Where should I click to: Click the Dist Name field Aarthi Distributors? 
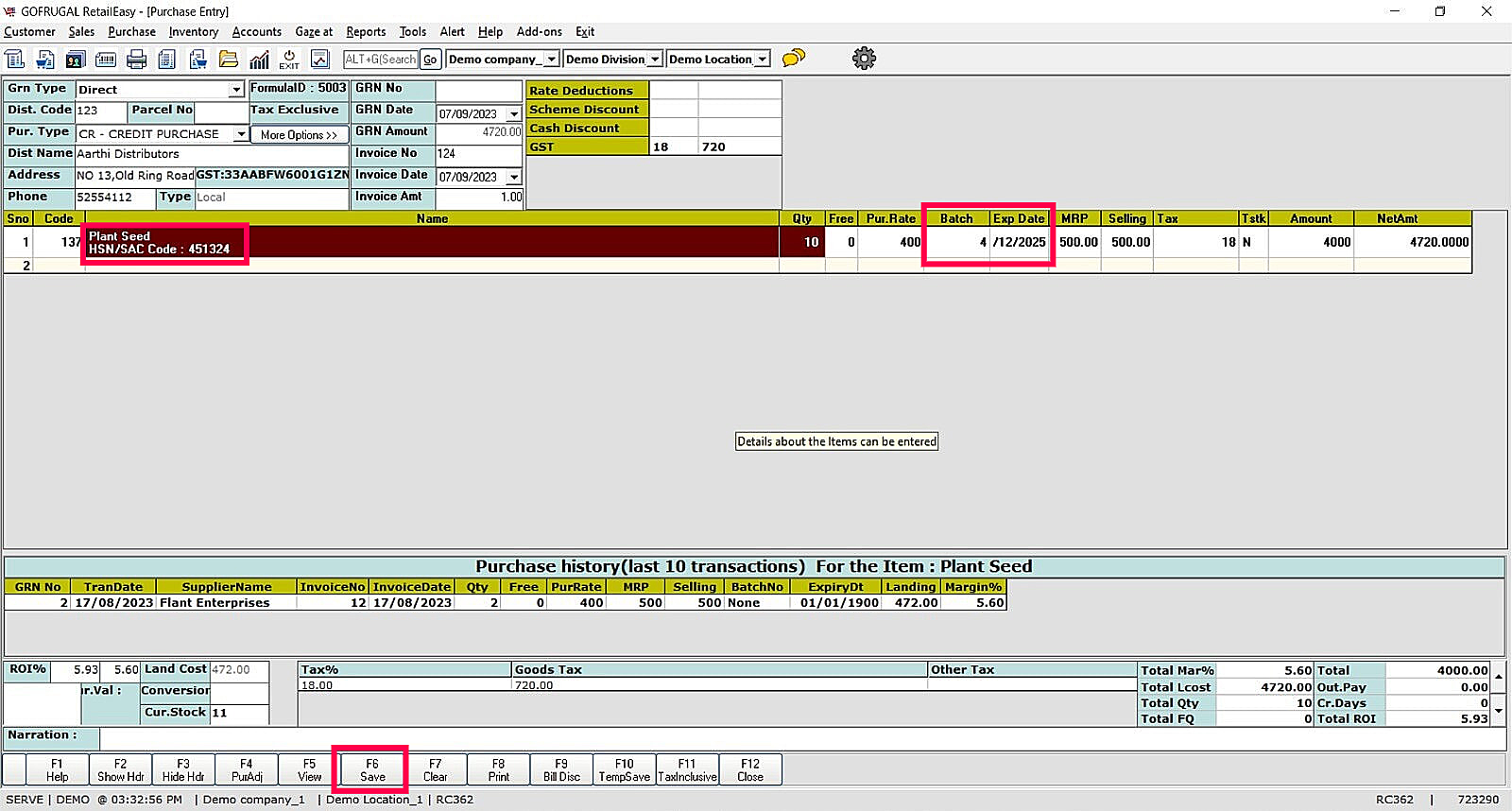[x=212, y=154]
